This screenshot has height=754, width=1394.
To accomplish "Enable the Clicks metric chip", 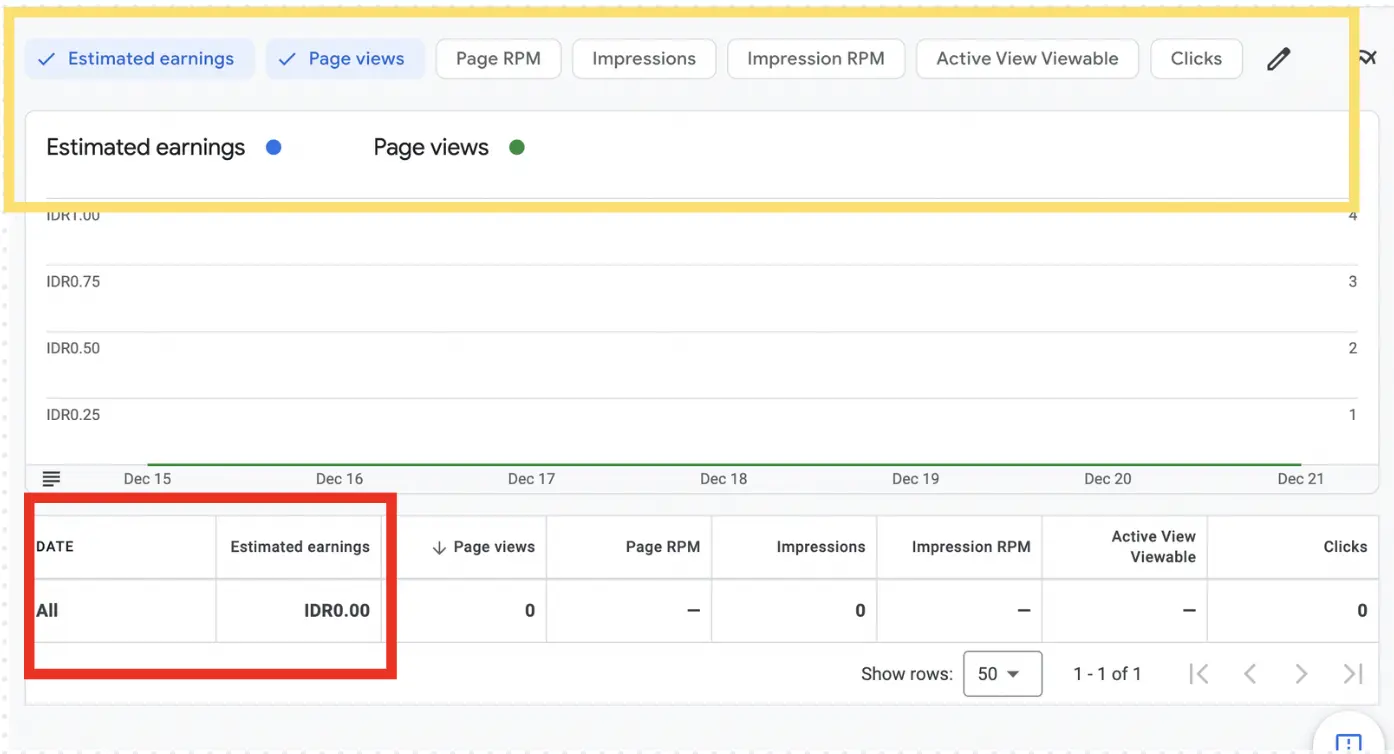I will click(1196, 58).
